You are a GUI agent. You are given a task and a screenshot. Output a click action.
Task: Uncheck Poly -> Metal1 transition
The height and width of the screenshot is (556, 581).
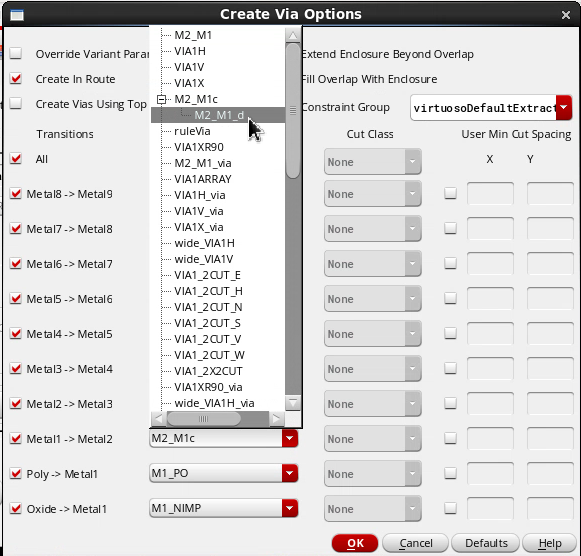16,473
